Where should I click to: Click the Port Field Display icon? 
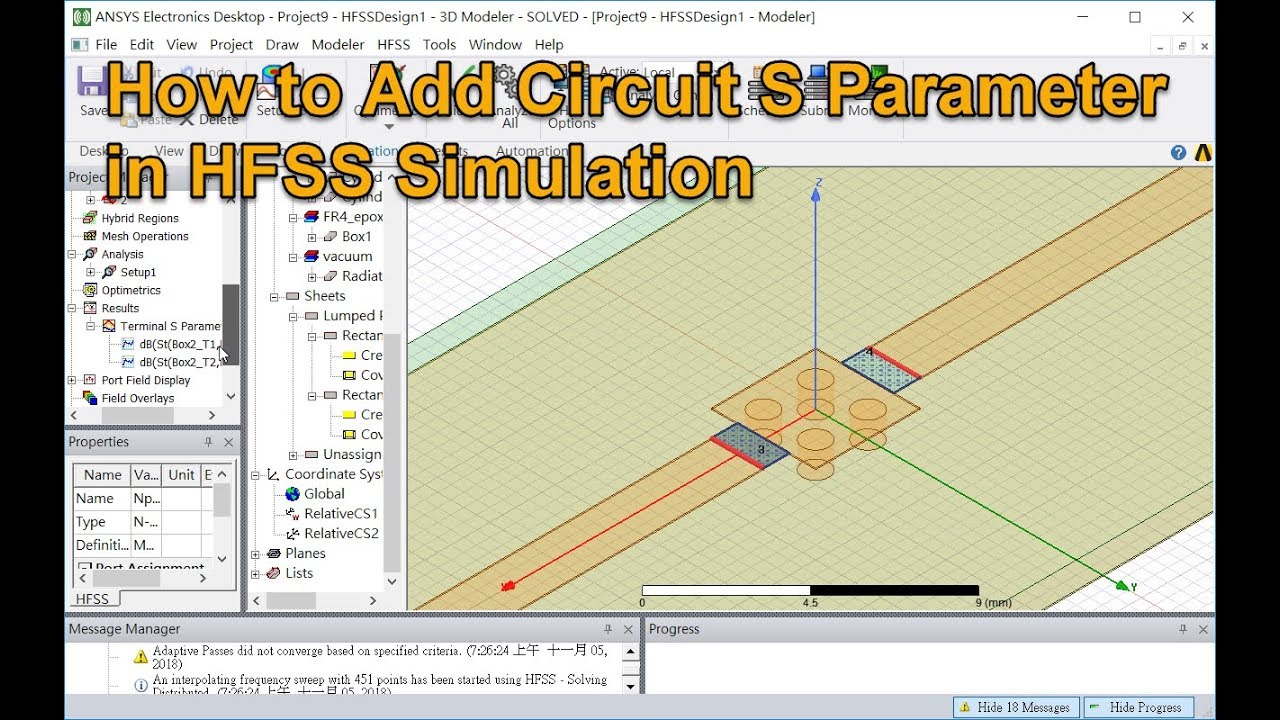[x=90, y=380]
